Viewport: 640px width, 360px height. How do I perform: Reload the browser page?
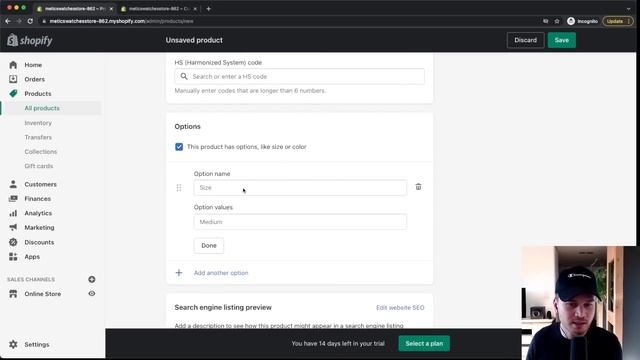(30, 21)
